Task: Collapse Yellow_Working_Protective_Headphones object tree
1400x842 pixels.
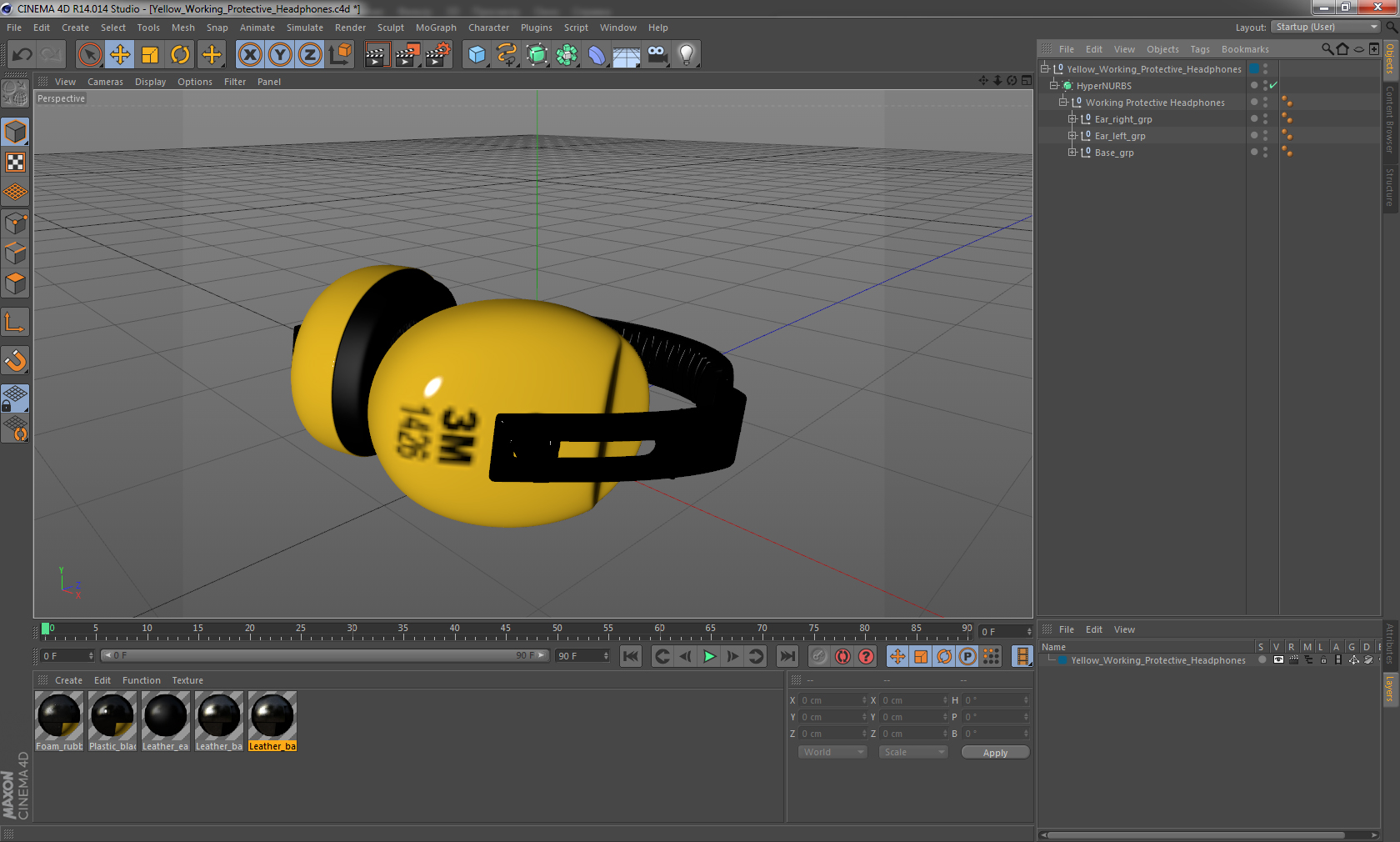Action: pos(1044,68)
